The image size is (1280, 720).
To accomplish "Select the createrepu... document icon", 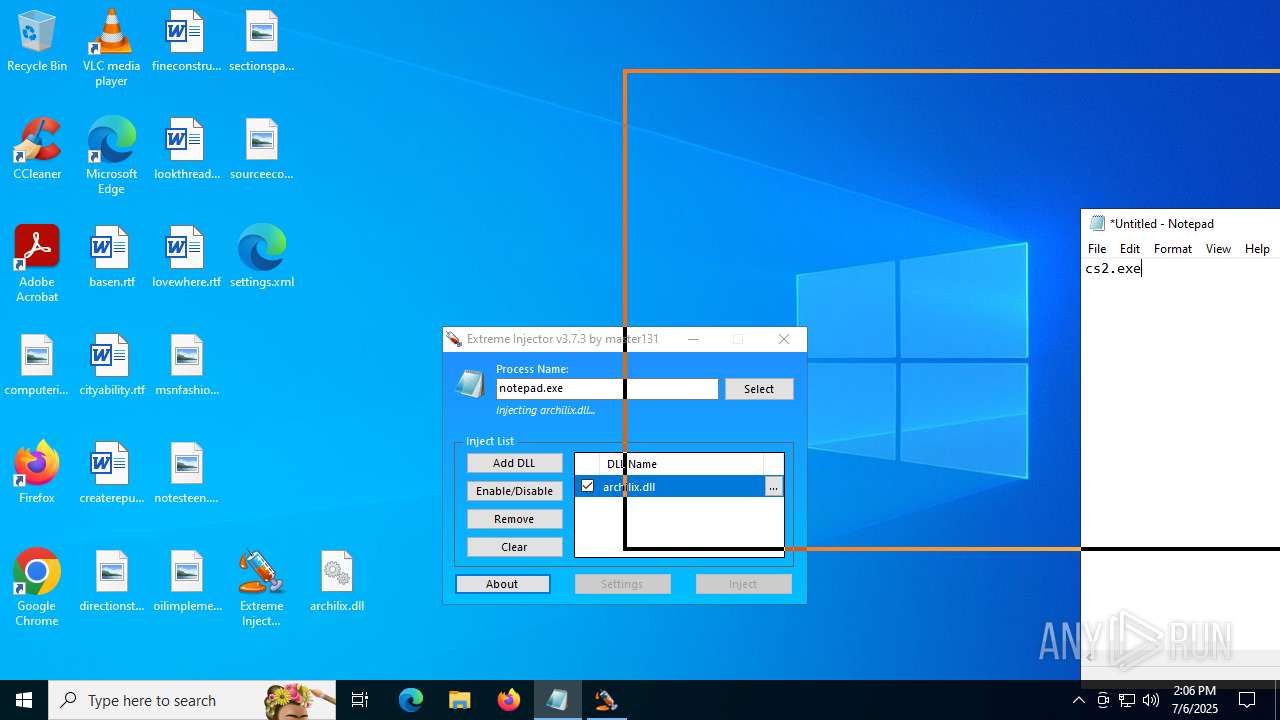I will point(111,474).
